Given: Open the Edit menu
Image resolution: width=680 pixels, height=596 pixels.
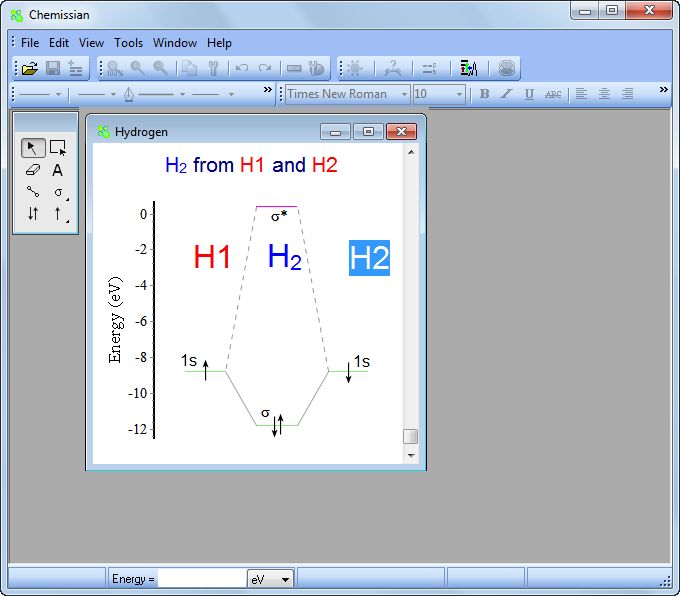Looking at the screenshot, I should tap(59, 43).
